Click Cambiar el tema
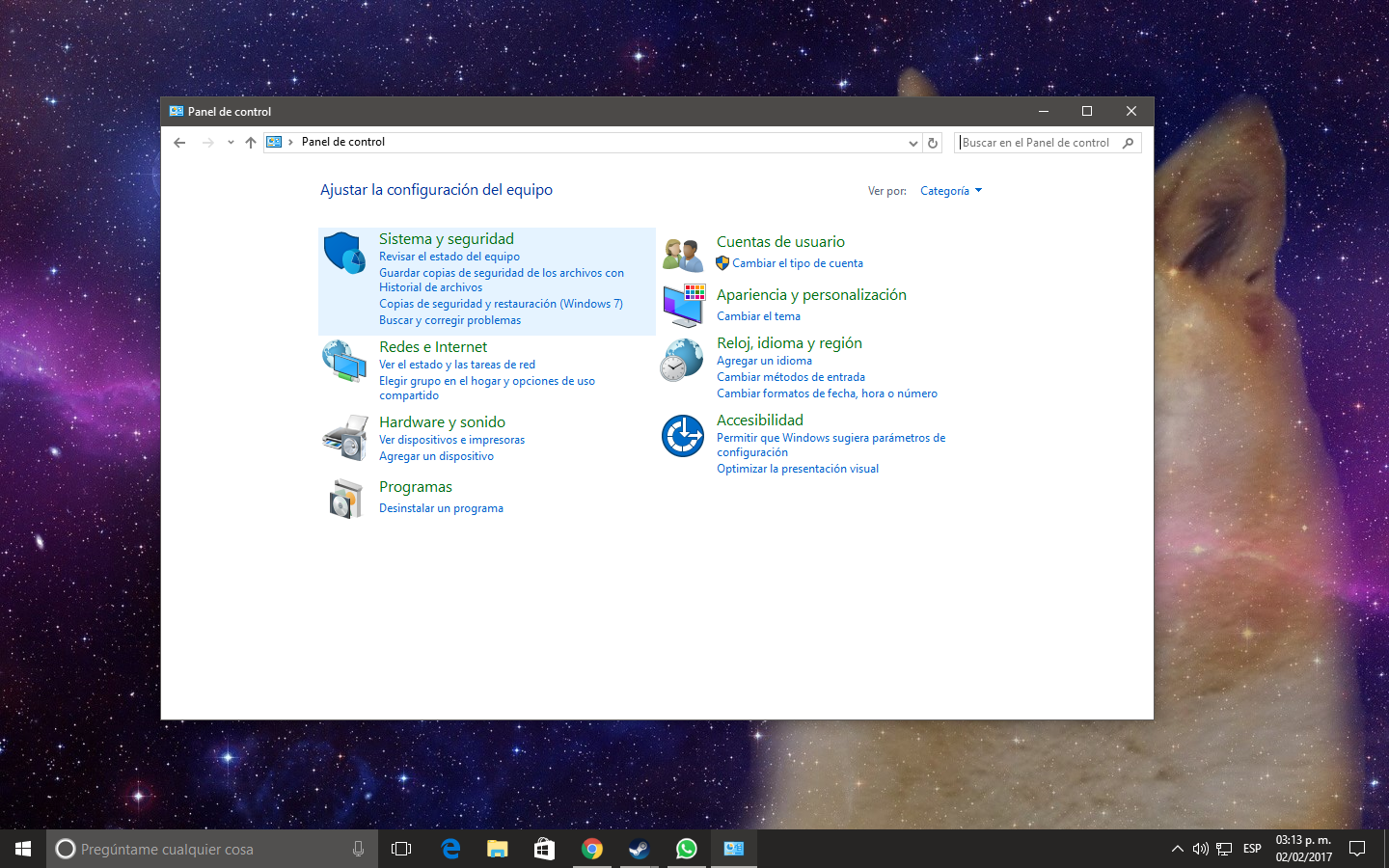The height and width of the screenshot is (868, 1389). (x=758, y=316)
